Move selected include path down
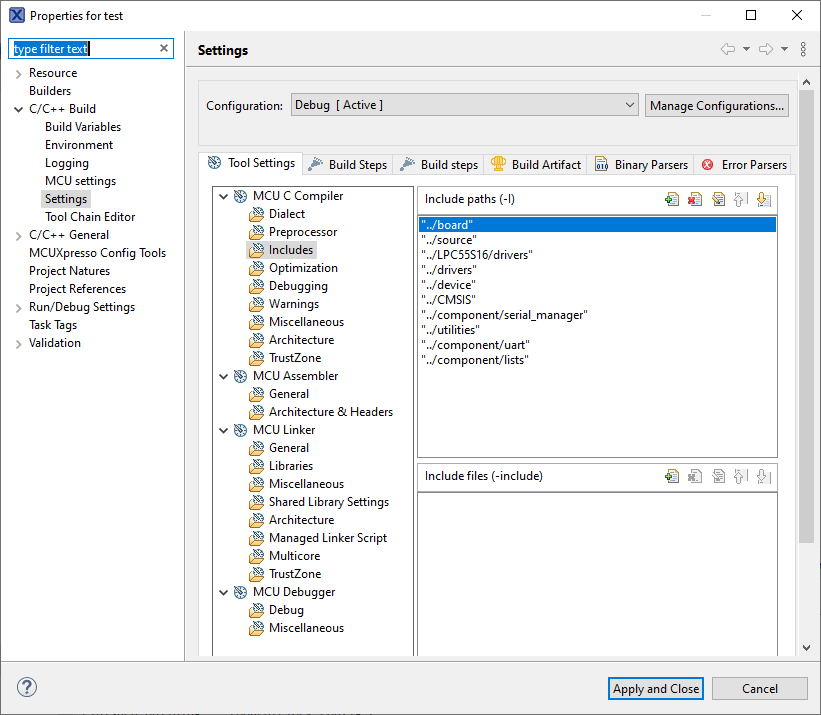Viewport: 821px width, 715px height. pos(763,199)
